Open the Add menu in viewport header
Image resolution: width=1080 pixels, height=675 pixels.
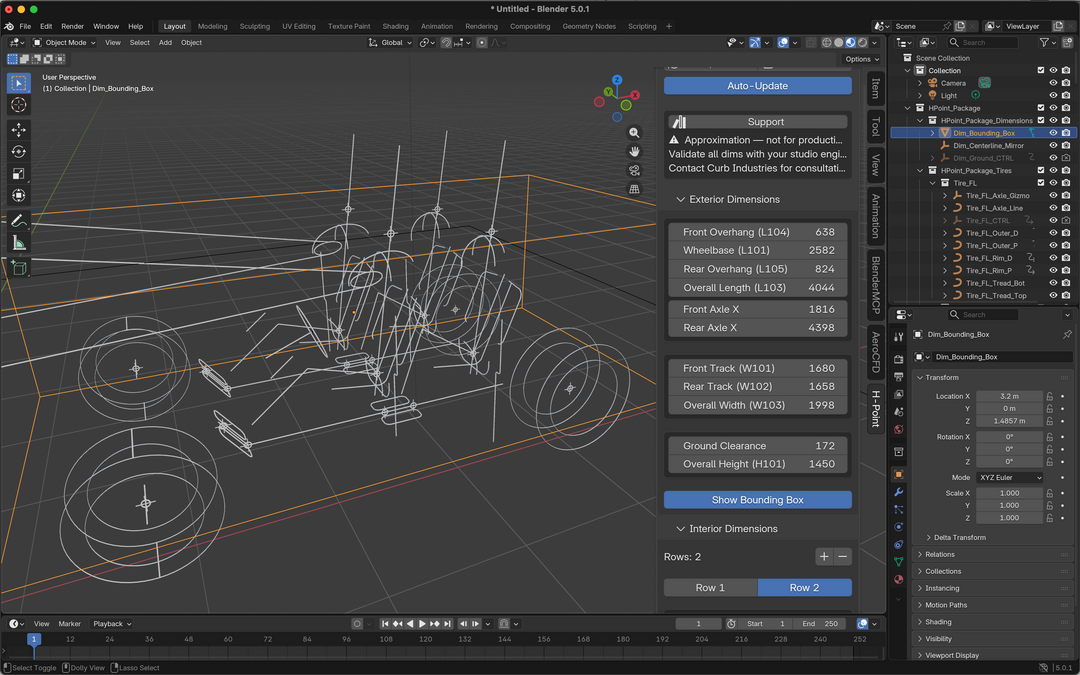(165, 43)
